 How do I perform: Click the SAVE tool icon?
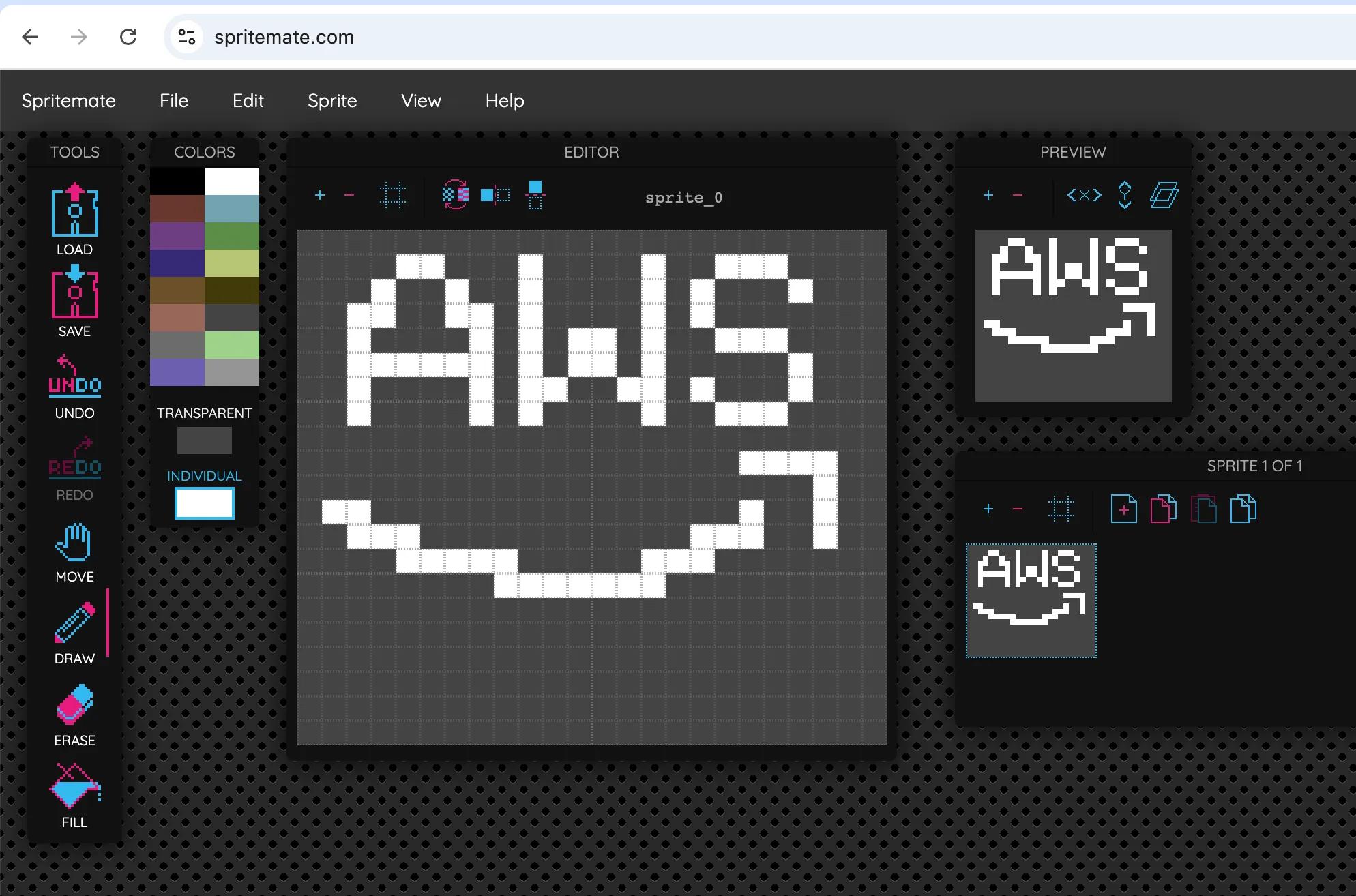coord(75,291)
